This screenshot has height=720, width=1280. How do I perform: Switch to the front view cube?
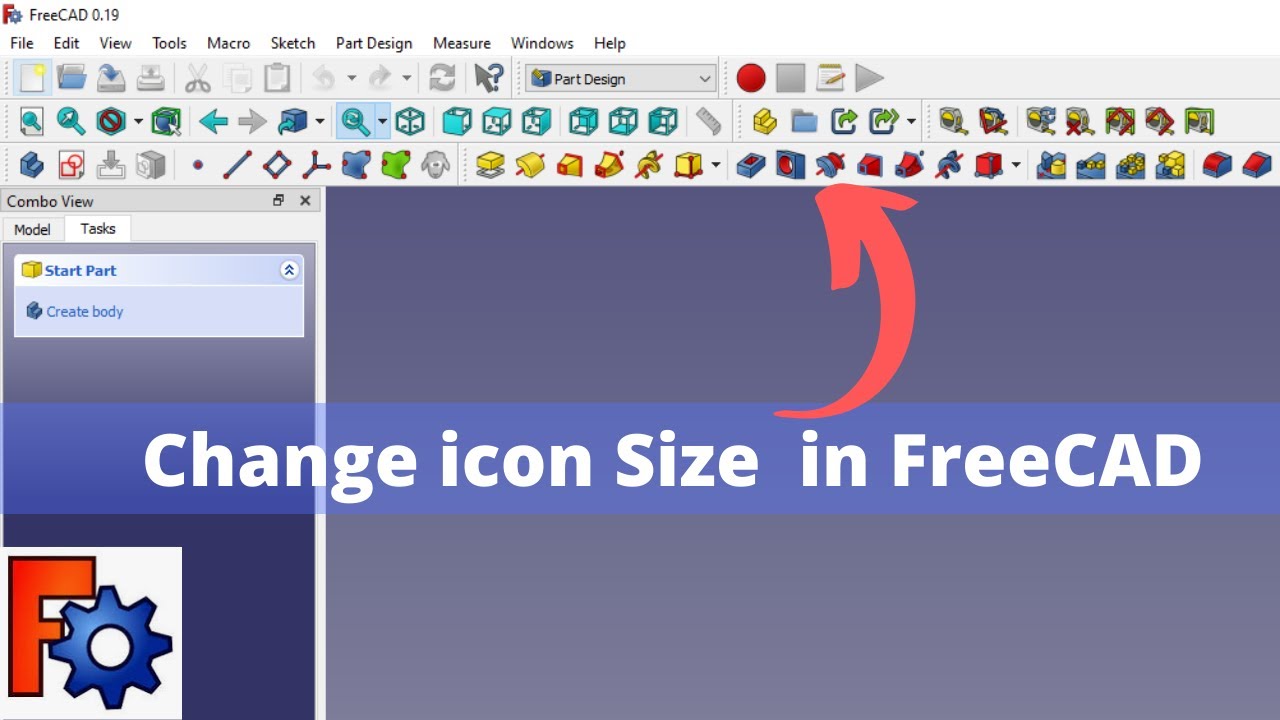pos(457,122)
